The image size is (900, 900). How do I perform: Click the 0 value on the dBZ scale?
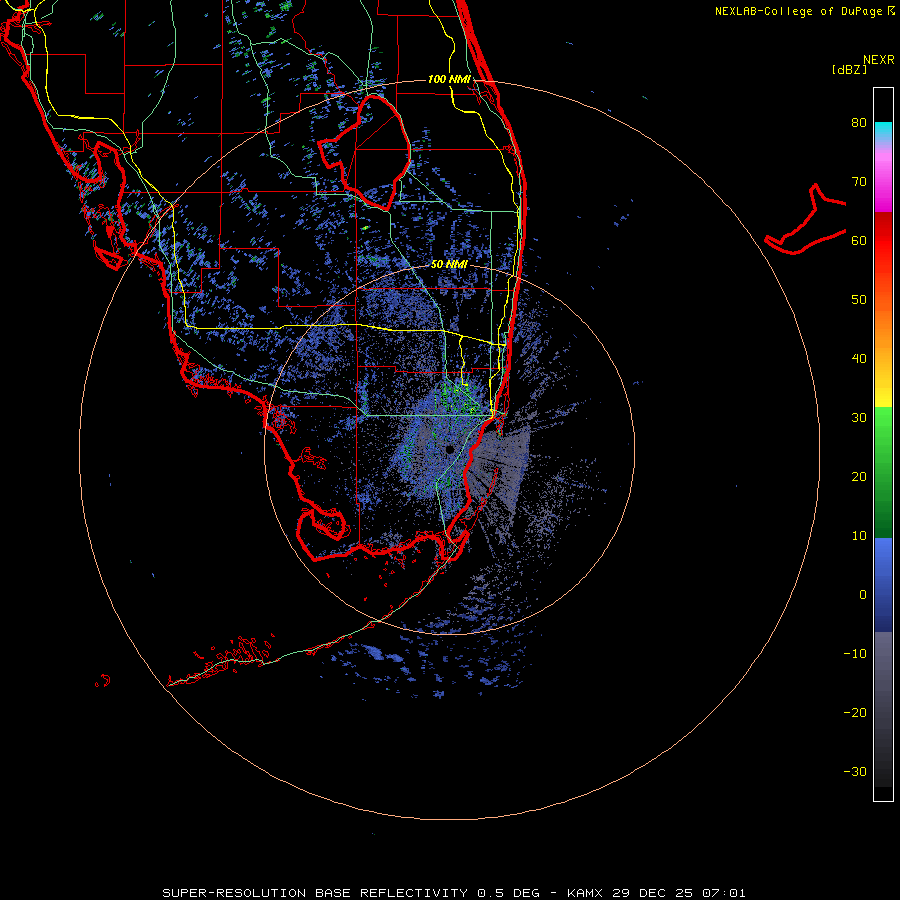click(x=863, y=595)
